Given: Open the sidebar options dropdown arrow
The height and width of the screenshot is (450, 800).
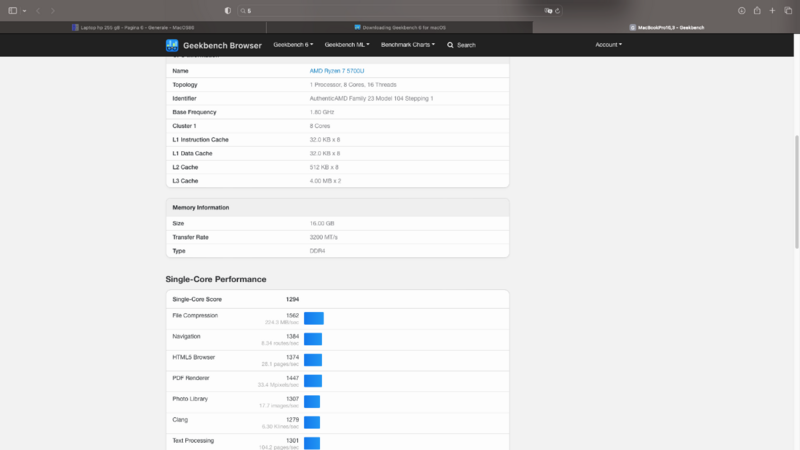Looking at the screenshot, I should [24, 11].
